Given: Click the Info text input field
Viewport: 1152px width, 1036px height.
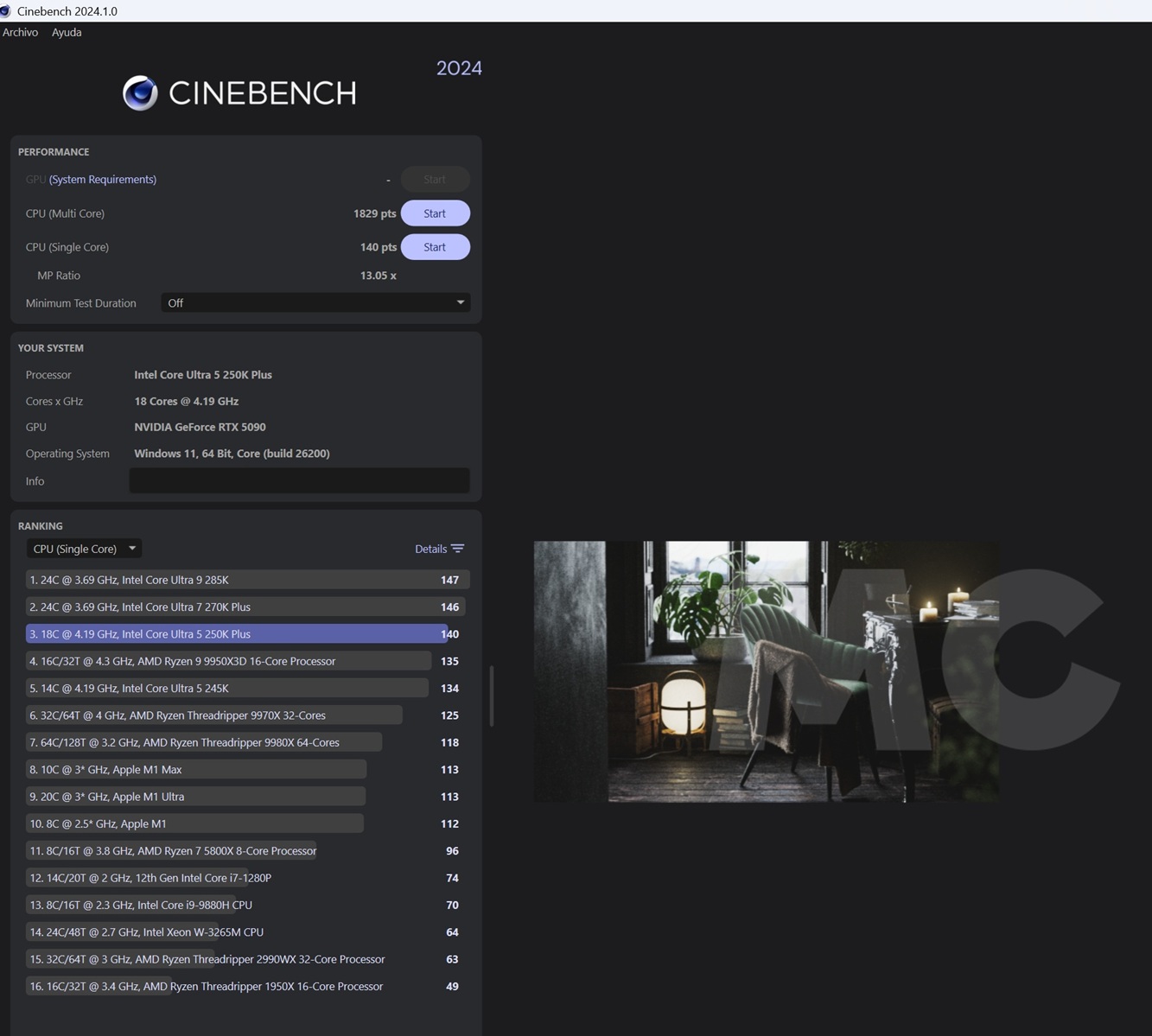Looking at the screenshot, I should (x=299, y=481).
